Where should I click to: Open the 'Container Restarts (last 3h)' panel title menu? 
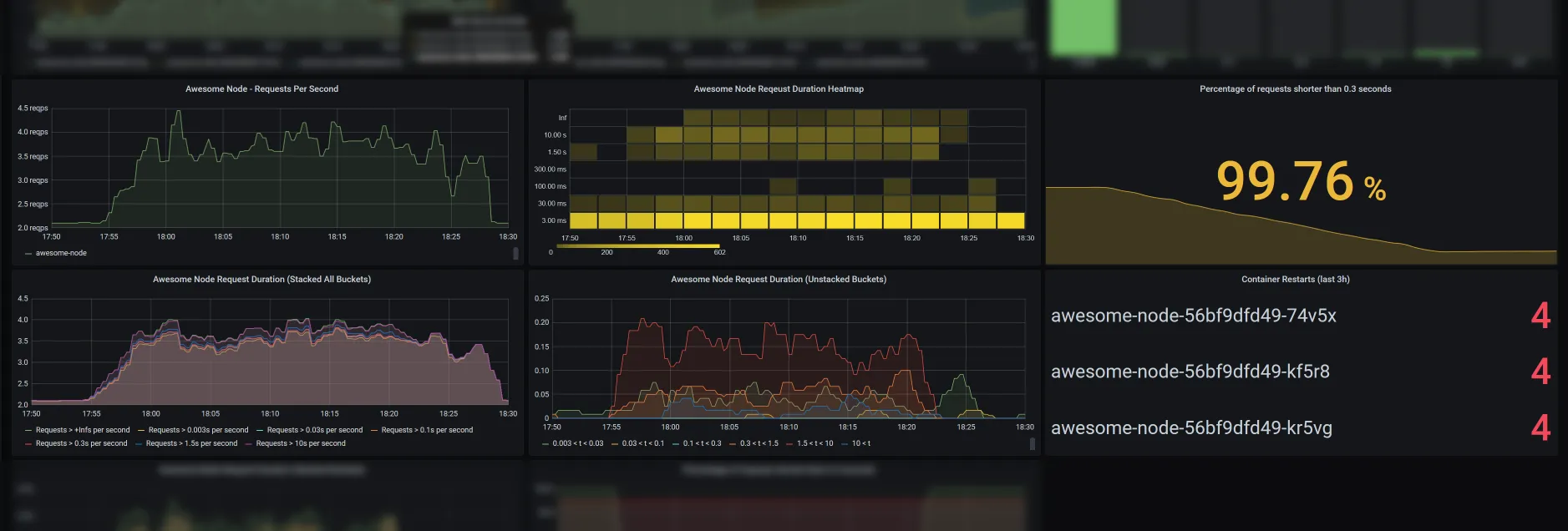click(1295, 279)
